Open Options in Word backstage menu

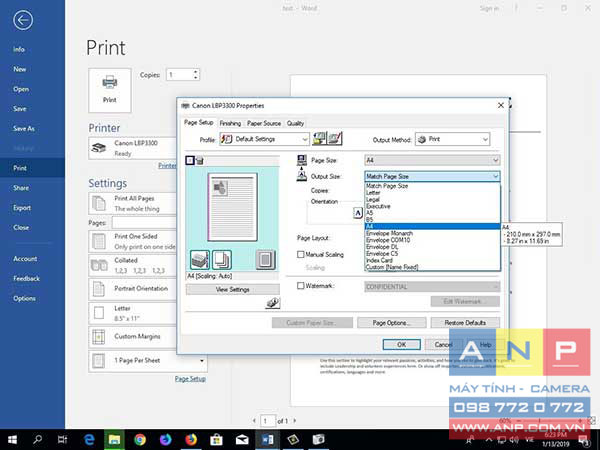coord(24,298)
